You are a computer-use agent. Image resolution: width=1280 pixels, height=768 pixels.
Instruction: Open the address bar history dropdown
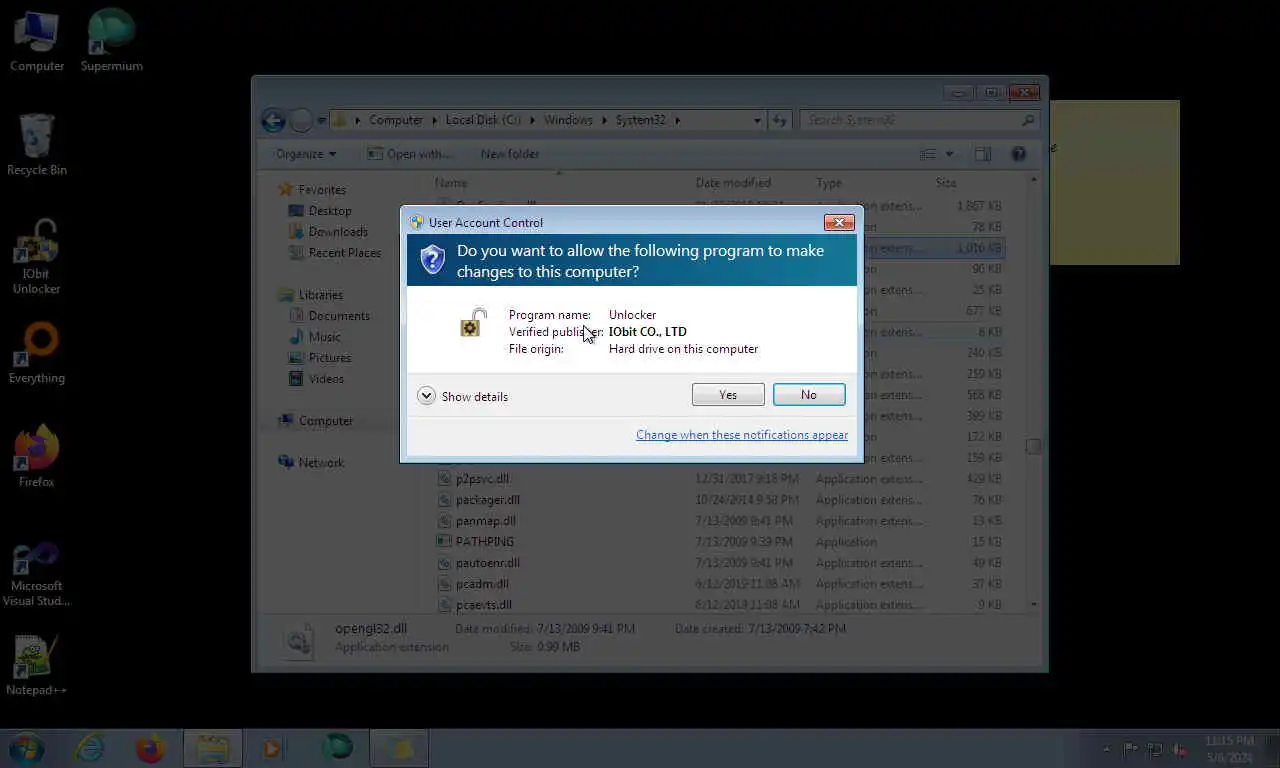(757, 120)
